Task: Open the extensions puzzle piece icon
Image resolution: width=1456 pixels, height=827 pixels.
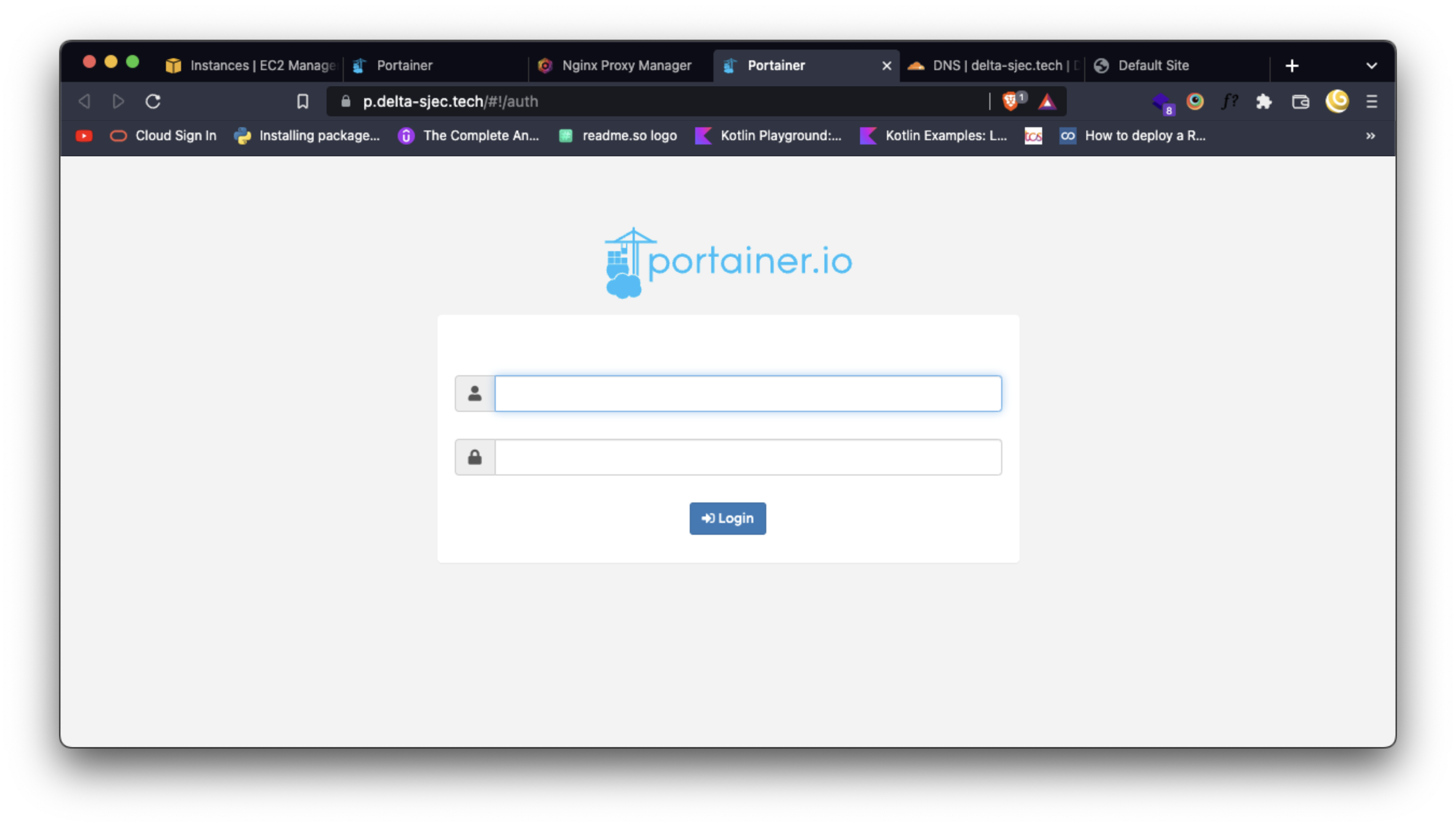Action: tap(1264, 102)
